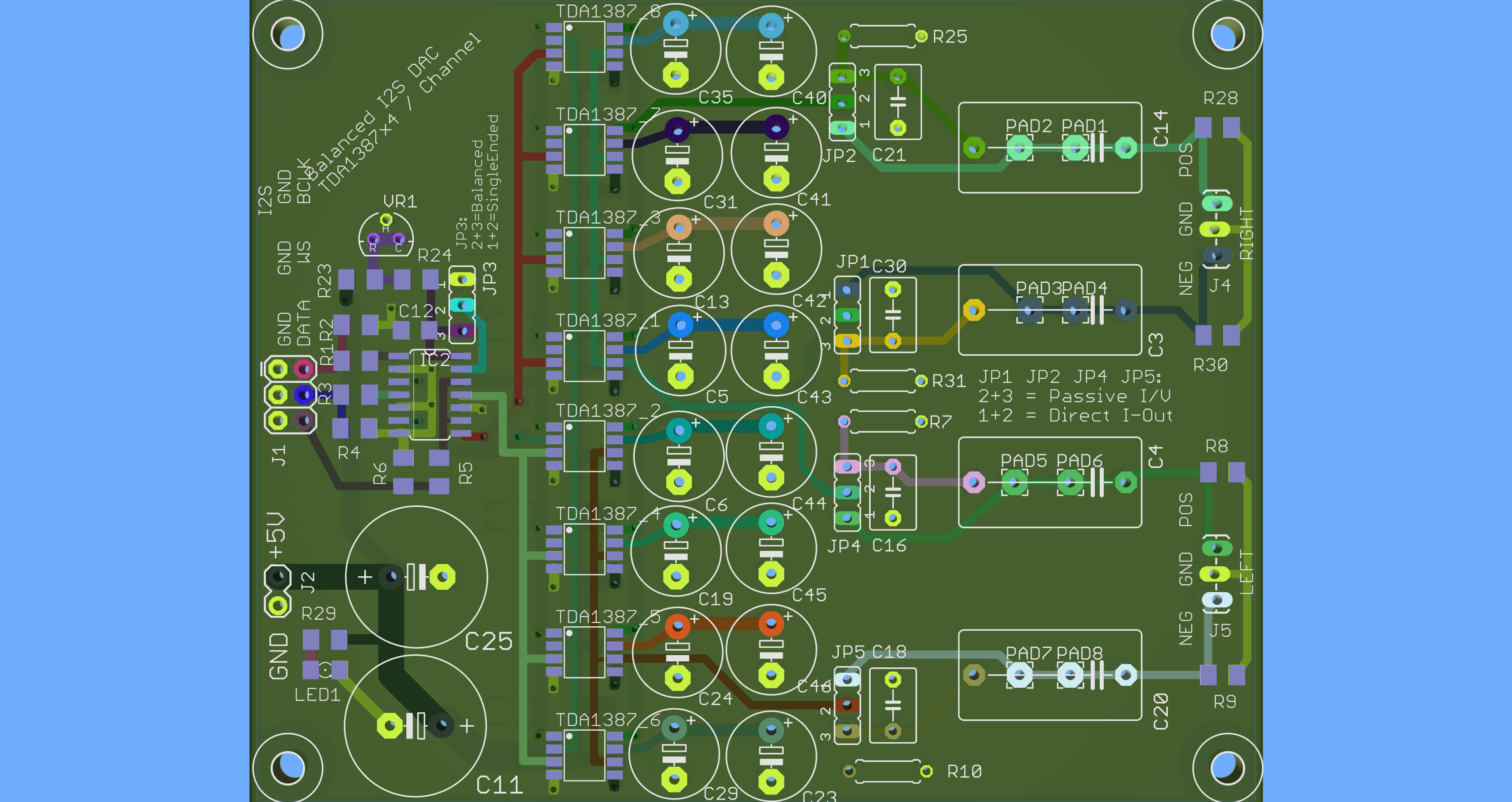
Task: Click the yellow-green pad of capacitor C11
Action: (390, 726)
